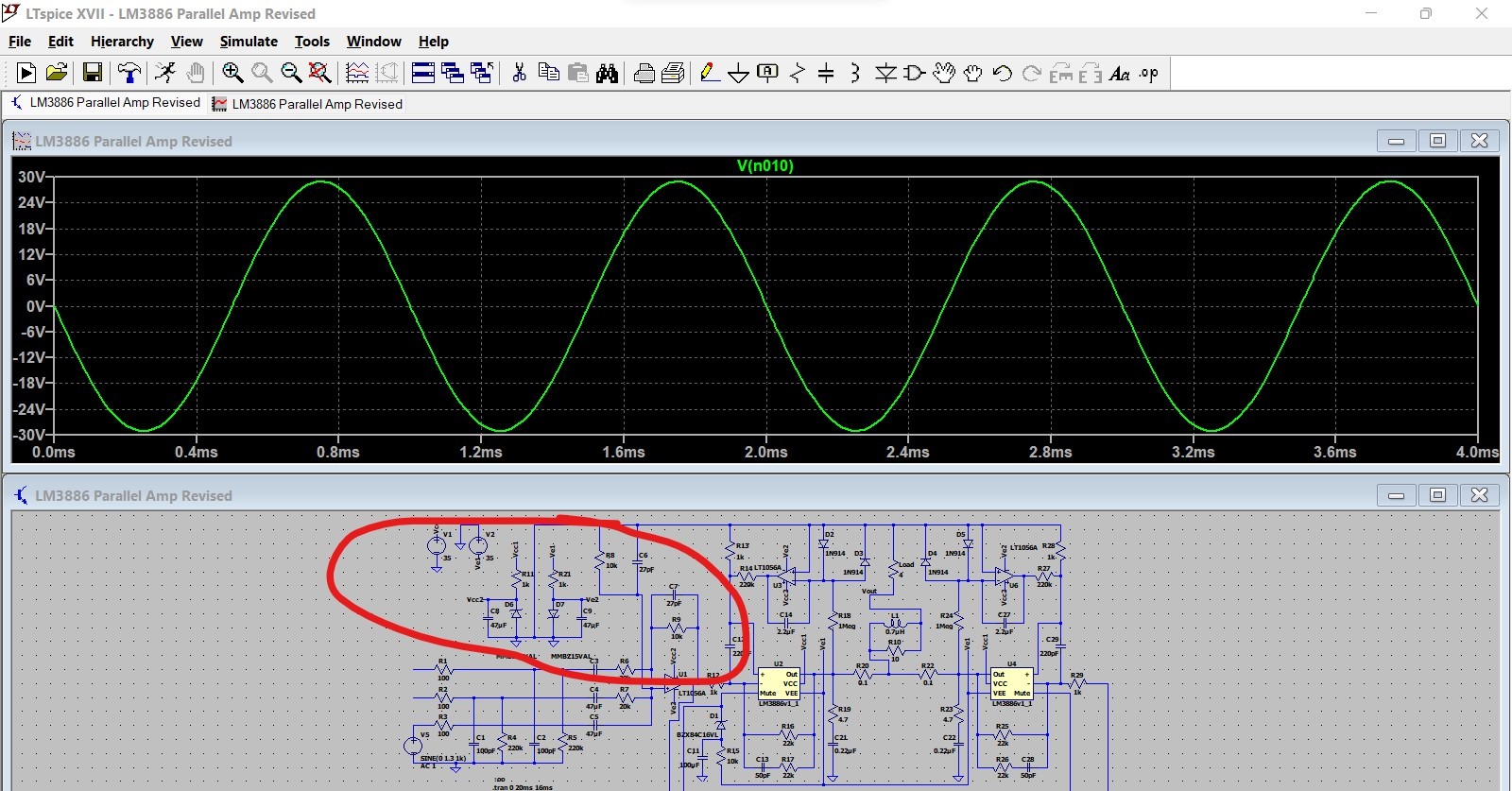Open the Hierarchy menu

(x=122, y=42)
